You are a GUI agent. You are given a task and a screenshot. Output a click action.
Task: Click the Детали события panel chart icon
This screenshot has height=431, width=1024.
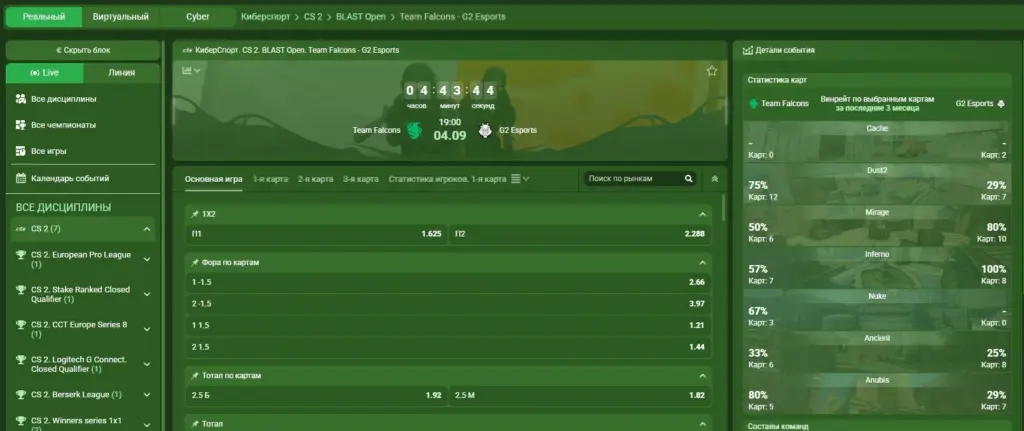point(748,50)
